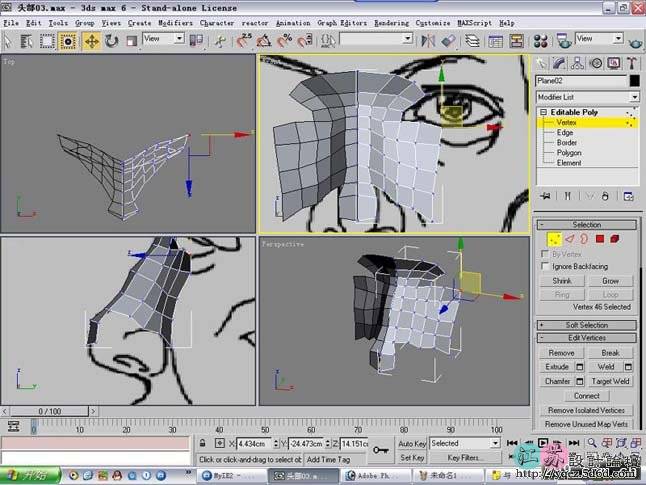Image resolution: width=646 pixels, height=485 pixels.
Task: Open the Graph Editors menu
Action: [x=342, y=23]
